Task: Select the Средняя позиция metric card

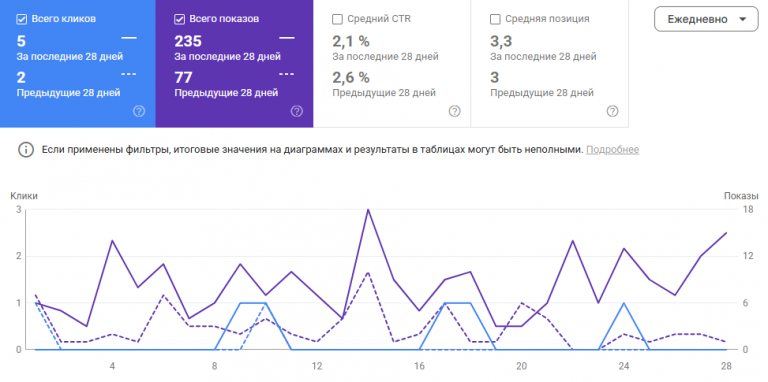Action: coord(550,64)
